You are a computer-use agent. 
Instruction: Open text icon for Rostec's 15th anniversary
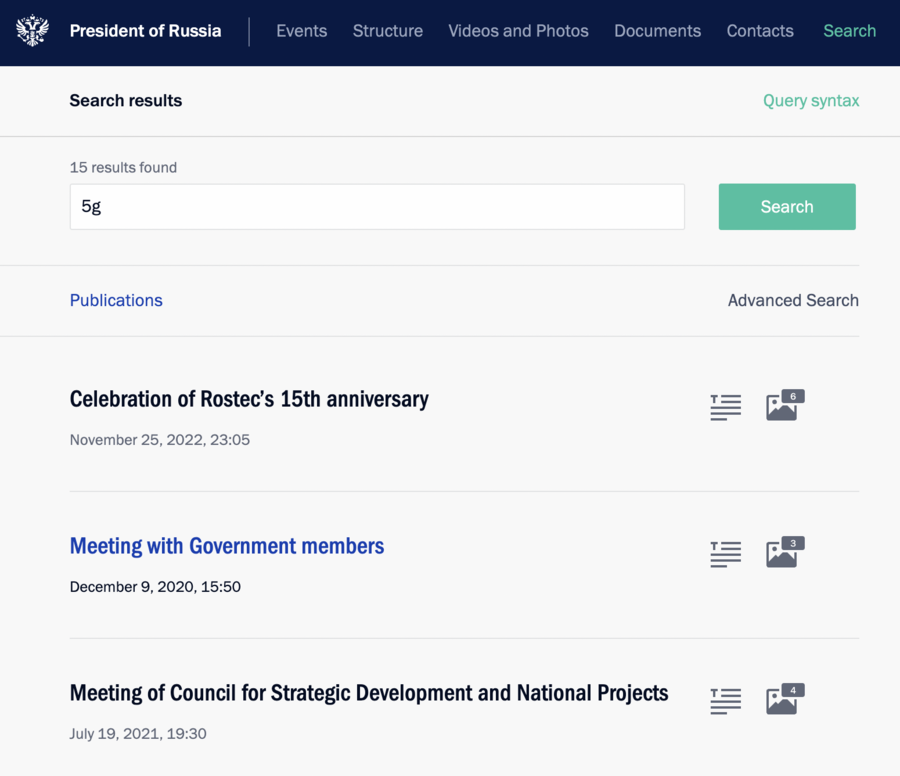pos(726,408)
